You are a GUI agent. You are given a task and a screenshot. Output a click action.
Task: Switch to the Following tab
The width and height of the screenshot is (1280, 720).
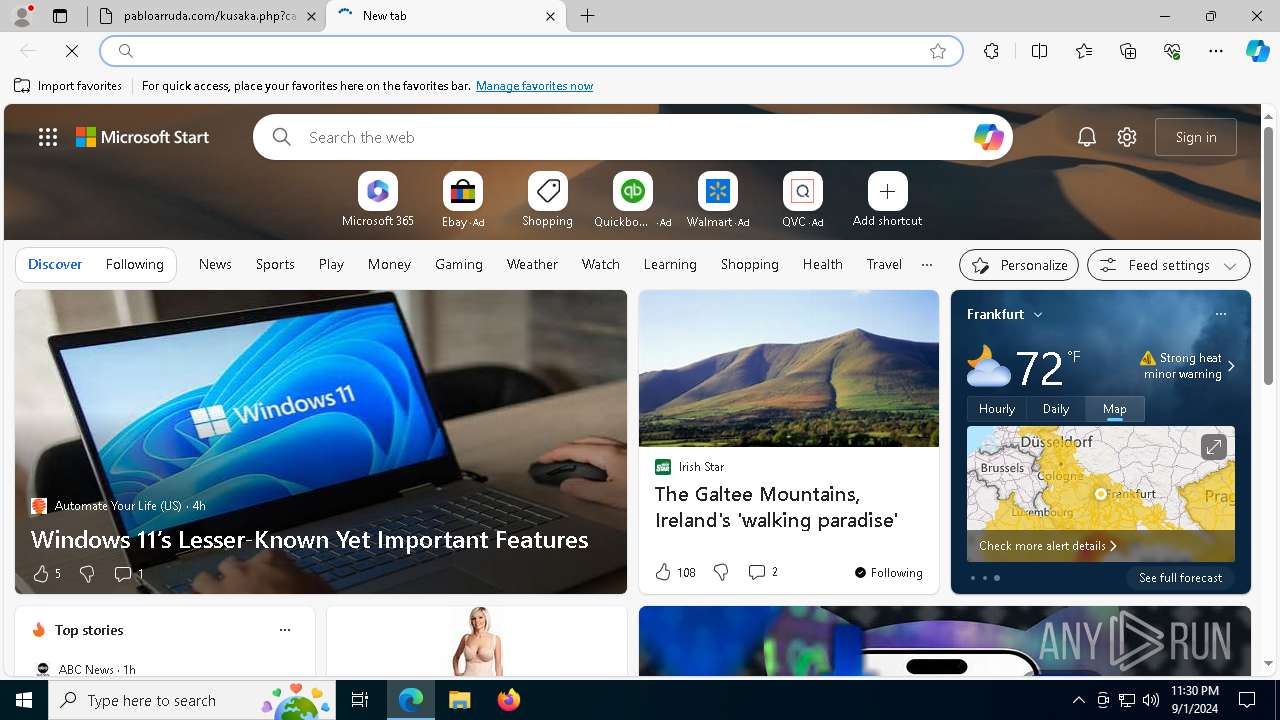134,264
